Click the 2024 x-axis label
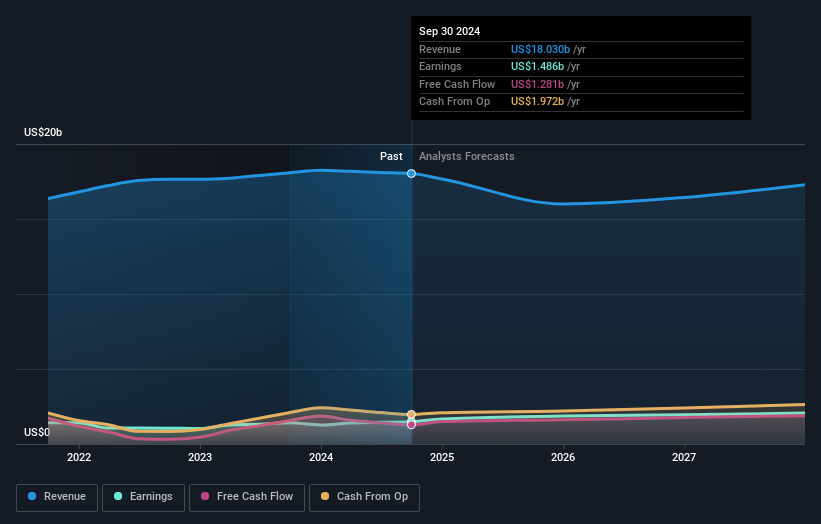 pyautogui.click(x=321, y=457)
